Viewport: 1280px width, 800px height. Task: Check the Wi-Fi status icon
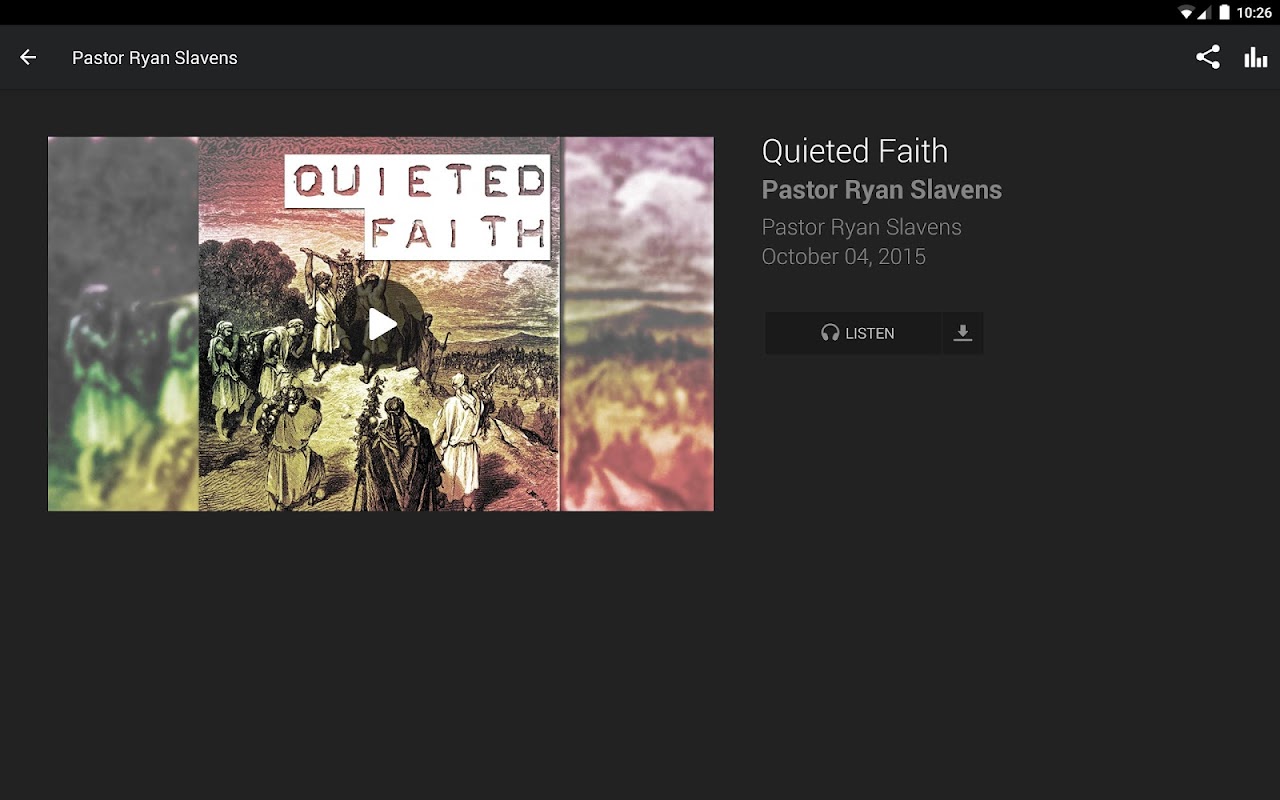pos(1186,13)
